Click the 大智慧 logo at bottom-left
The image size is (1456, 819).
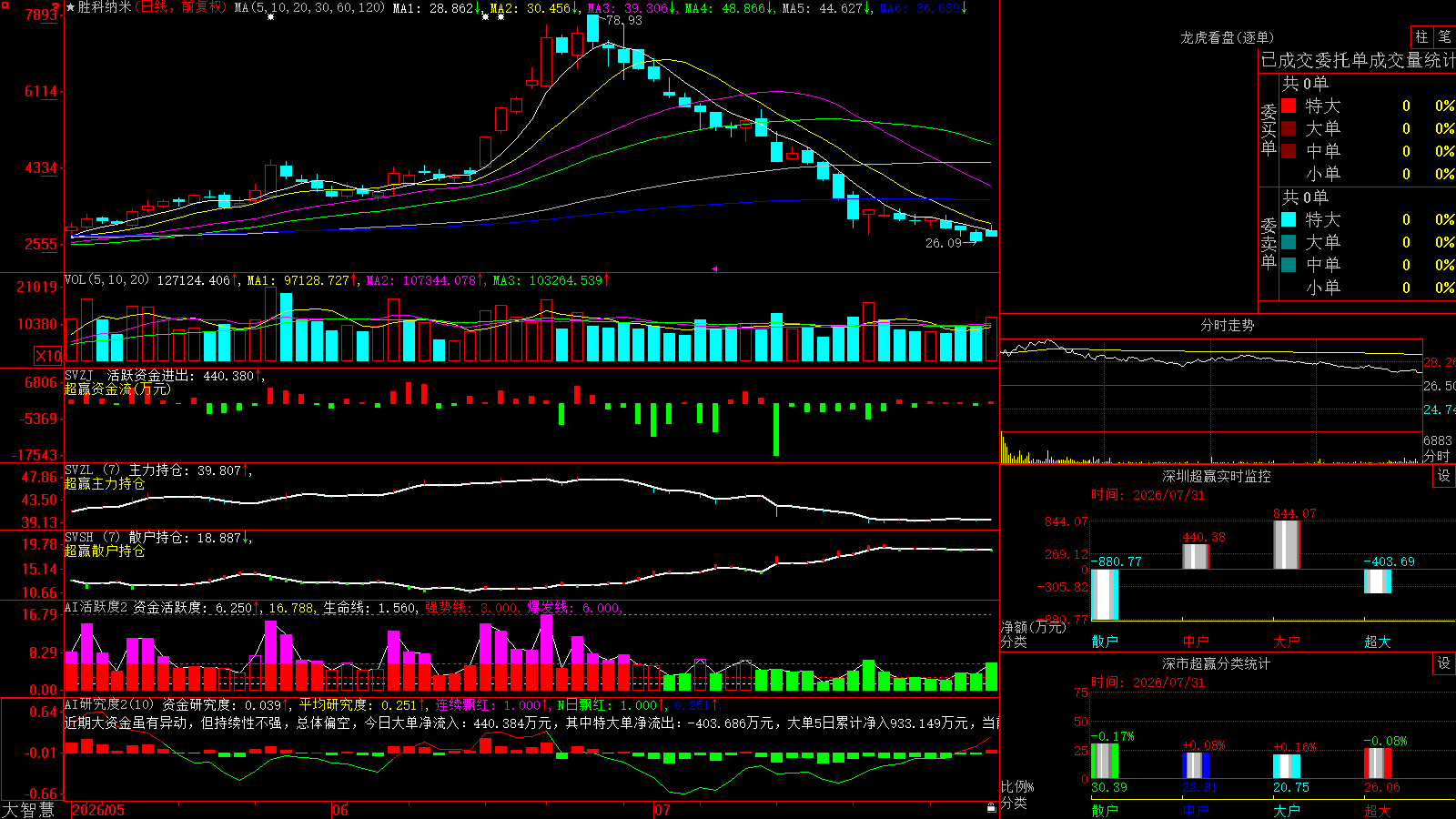[28, 810]
